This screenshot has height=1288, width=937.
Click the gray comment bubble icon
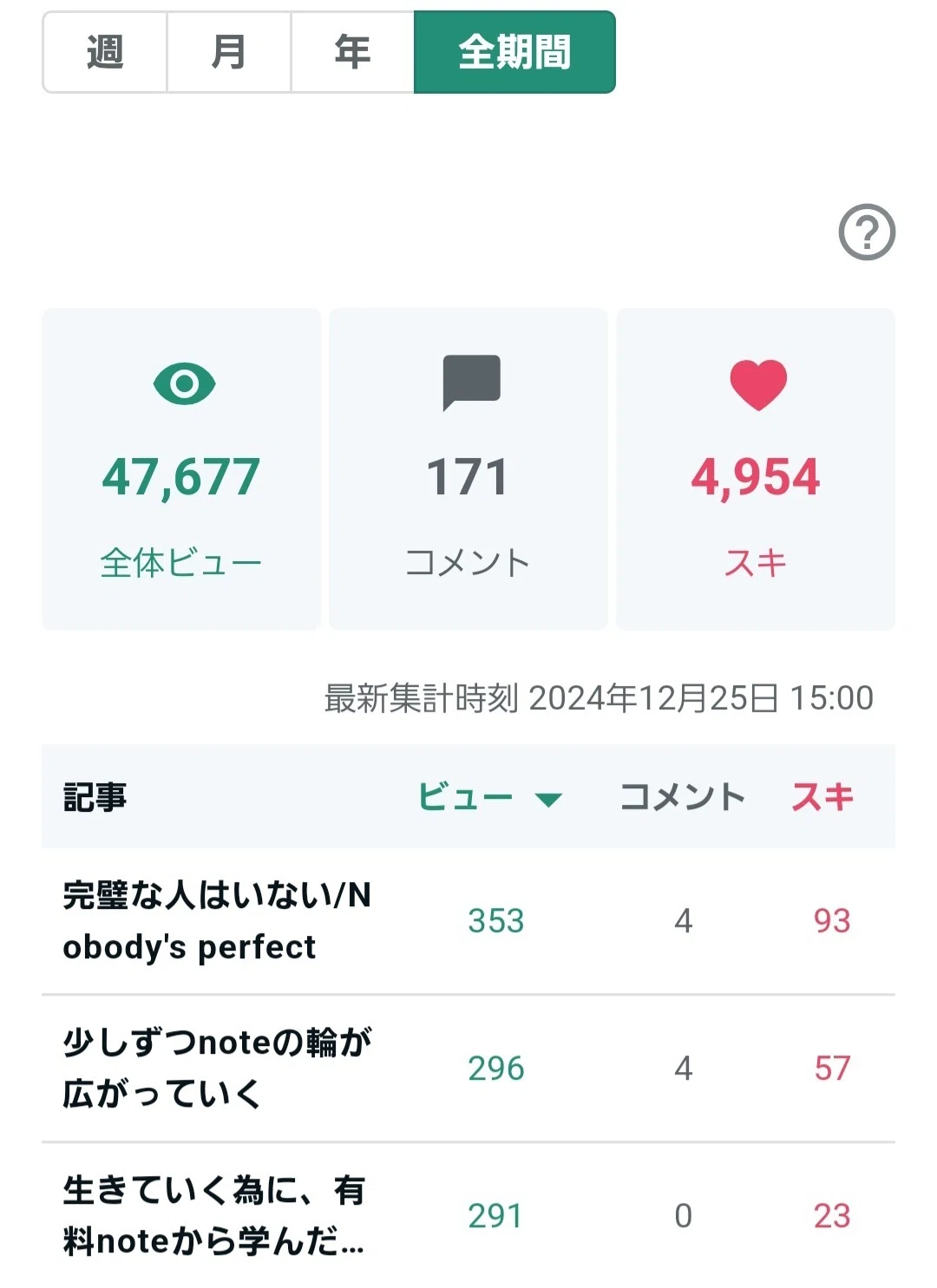tap(471, 382)
